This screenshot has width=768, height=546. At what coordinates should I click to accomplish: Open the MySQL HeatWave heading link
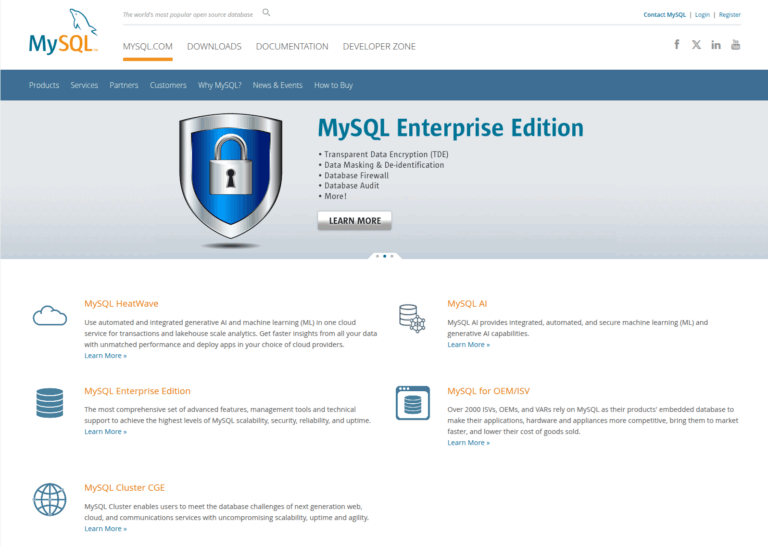coord(121,304)
